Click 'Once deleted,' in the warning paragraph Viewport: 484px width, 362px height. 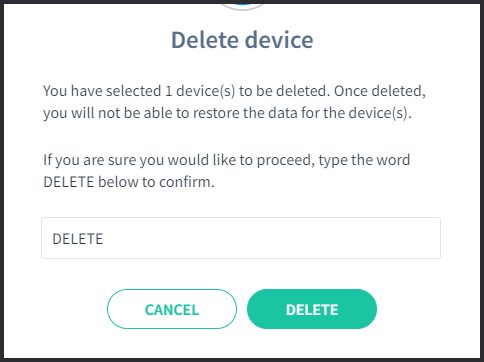pyautogui.click(x=380, y=91)
